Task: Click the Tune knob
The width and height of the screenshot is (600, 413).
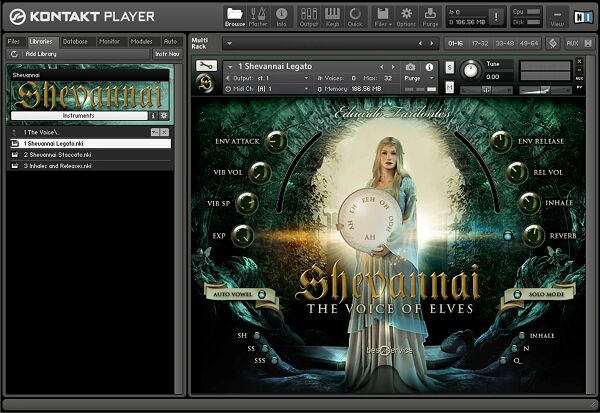Action: (470, 70)
